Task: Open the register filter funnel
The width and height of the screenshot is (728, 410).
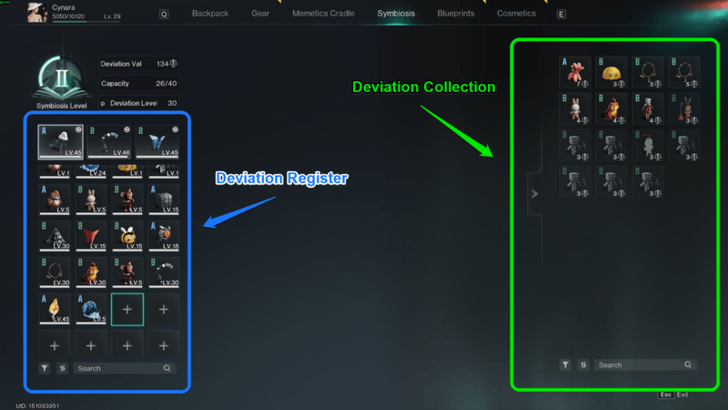Action: (x=44, y=368)
